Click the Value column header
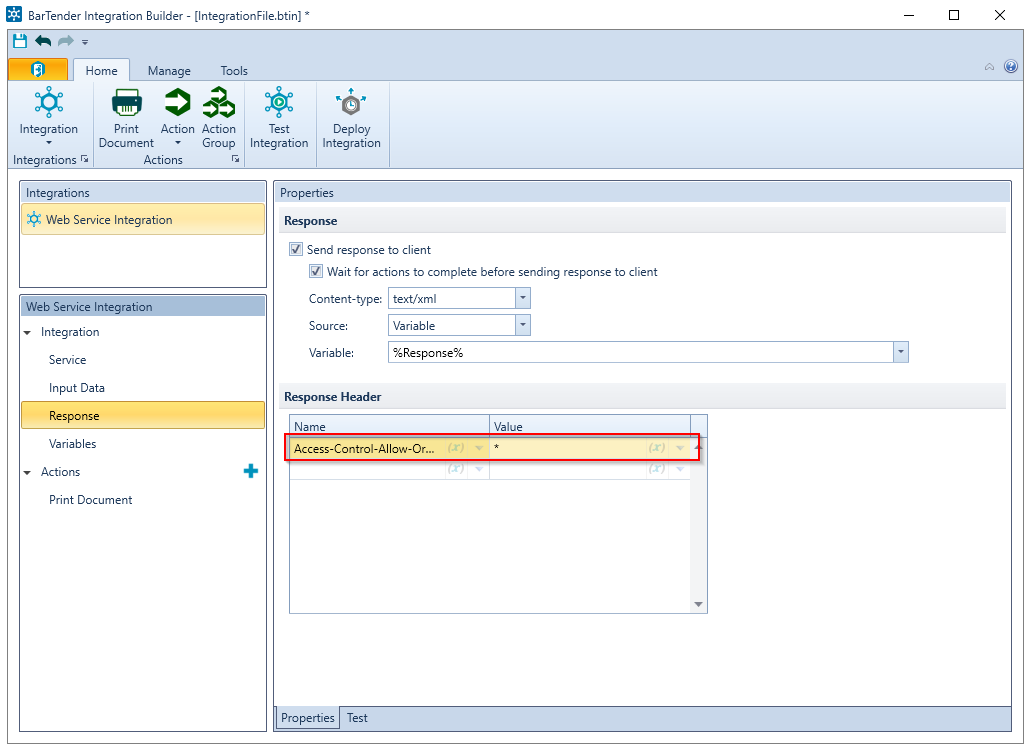Viewport: 1031px width, 751px height. [x=590, y=426]
